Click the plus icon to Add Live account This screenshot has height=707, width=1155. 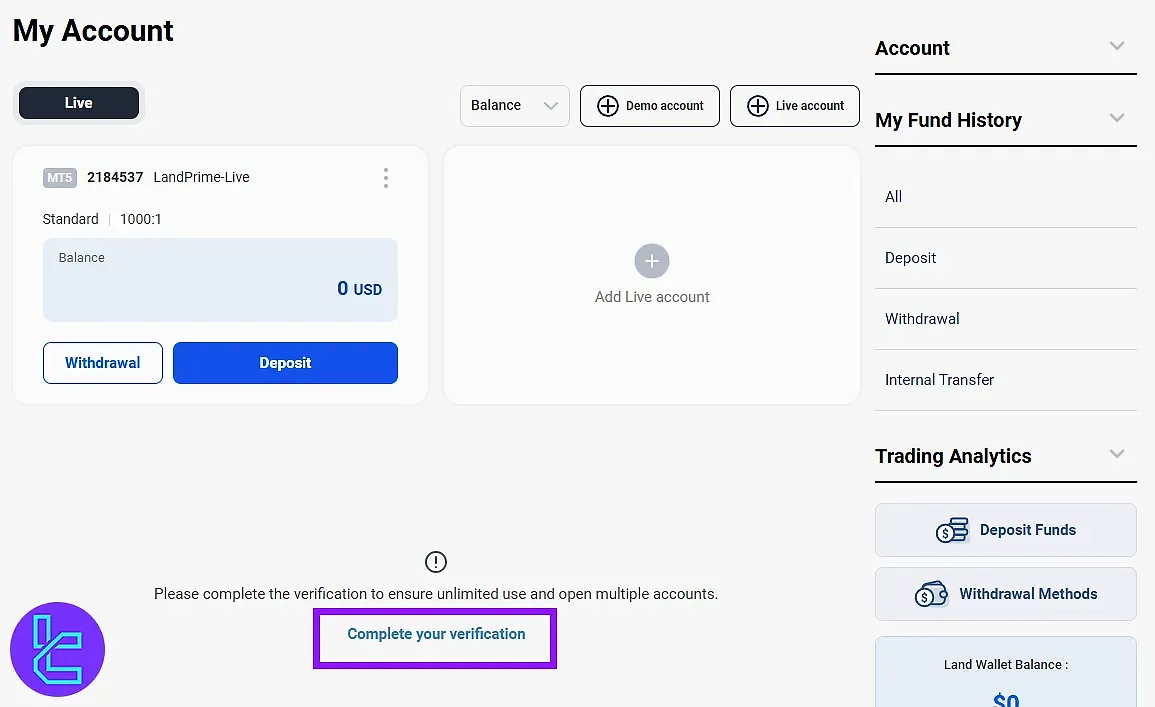651,260
